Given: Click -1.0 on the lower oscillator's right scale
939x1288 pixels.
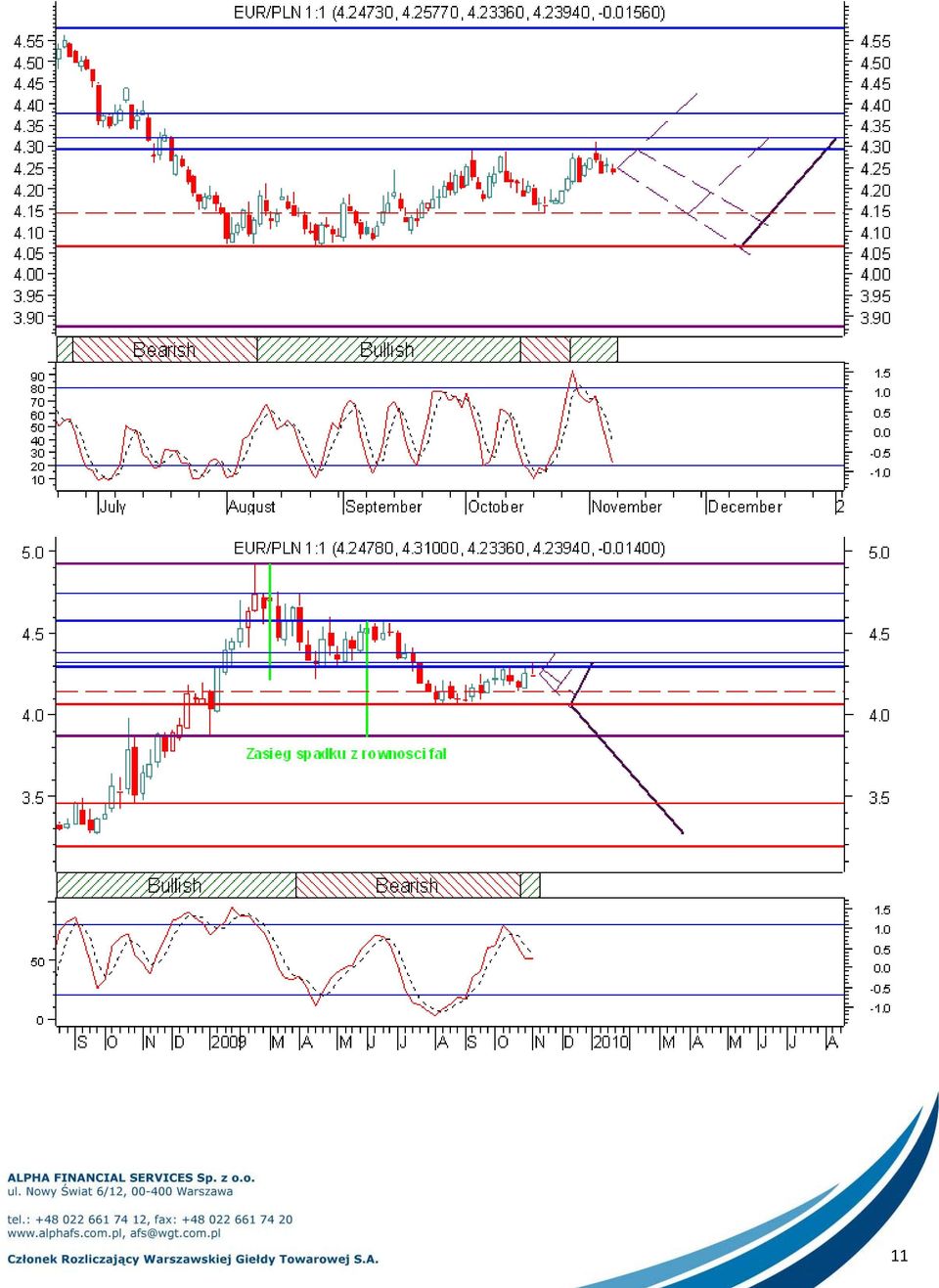Looking at the screenshot, I should tap(880, 1008).
